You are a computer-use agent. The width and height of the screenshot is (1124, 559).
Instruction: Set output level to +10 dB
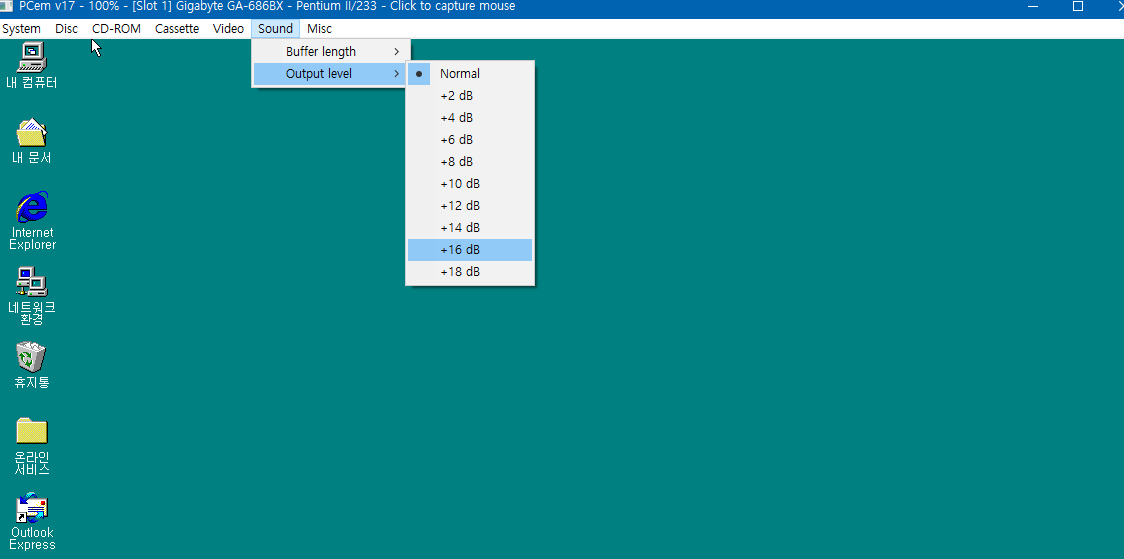[470, 183]
